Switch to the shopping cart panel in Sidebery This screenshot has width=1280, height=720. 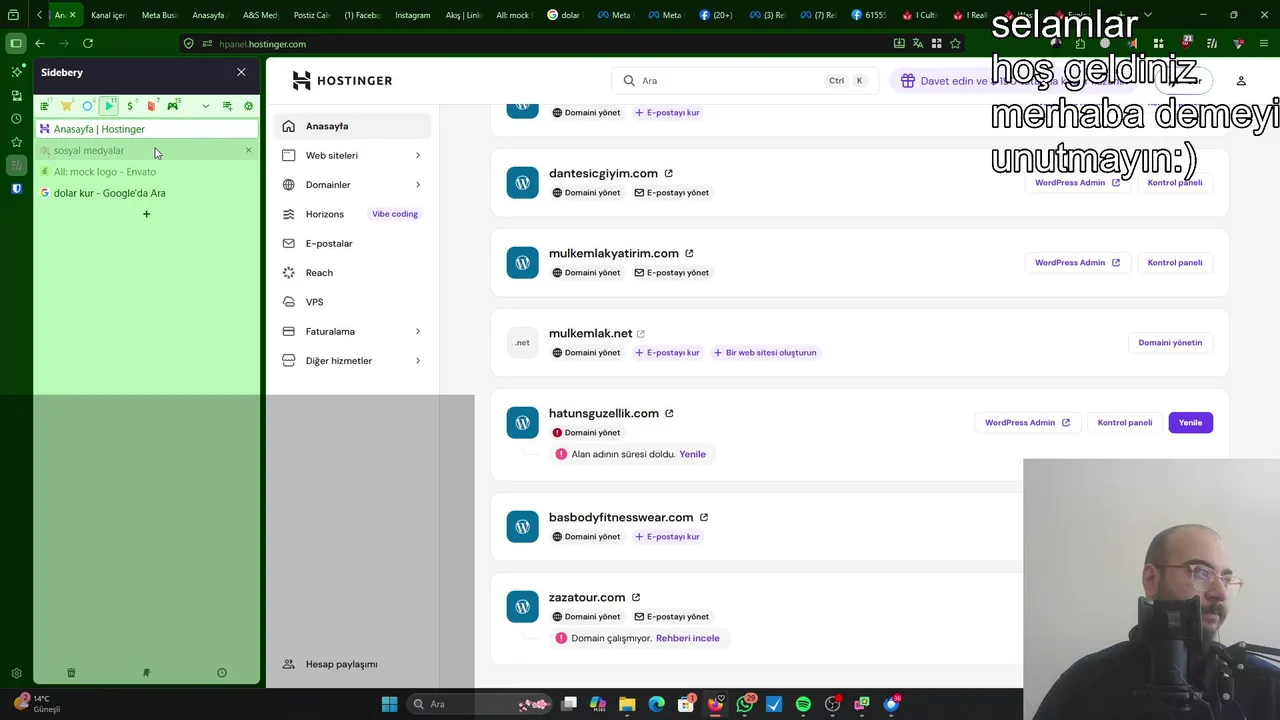tap(66, 106)
